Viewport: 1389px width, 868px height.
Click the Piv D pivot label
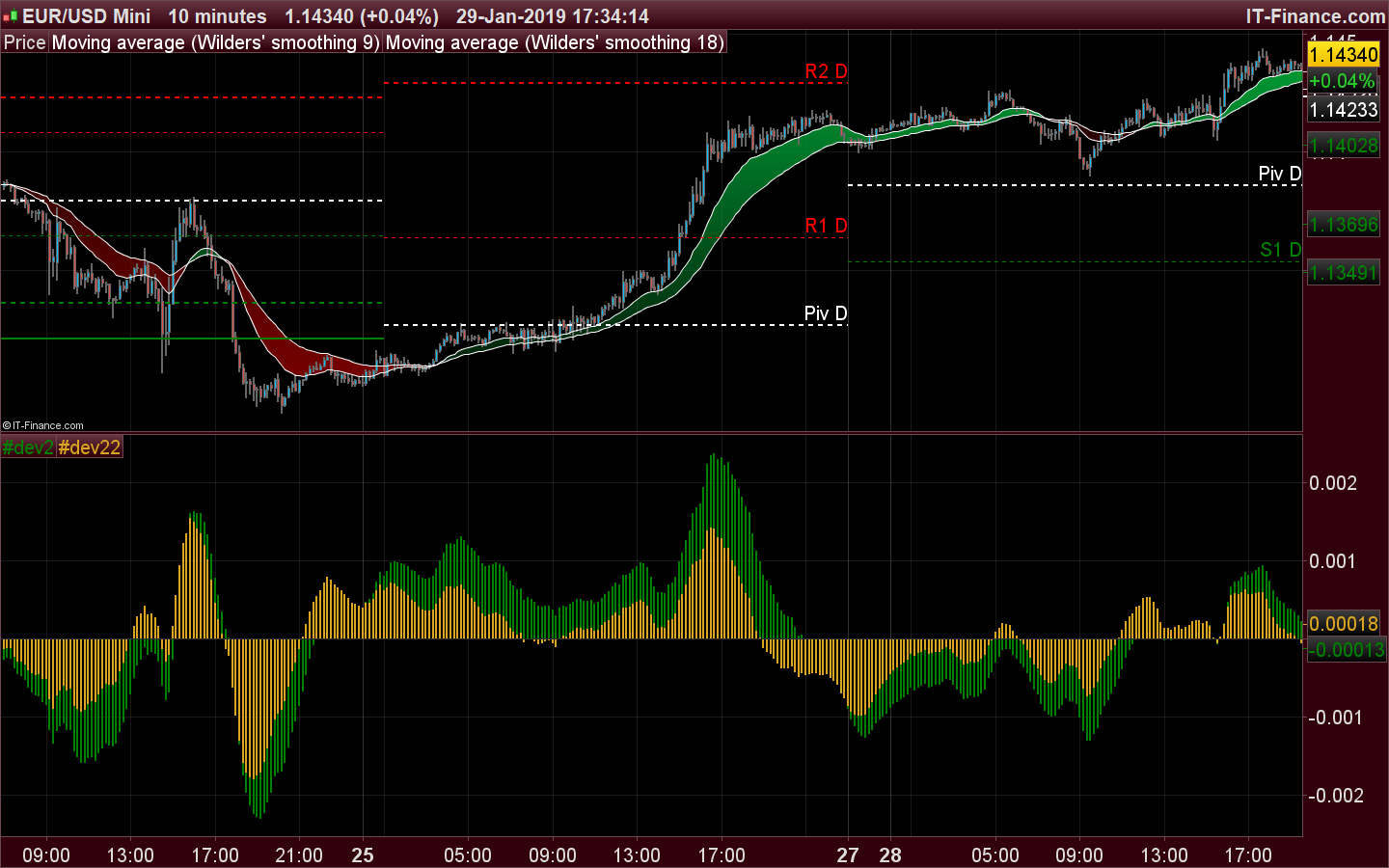[826, 312]
